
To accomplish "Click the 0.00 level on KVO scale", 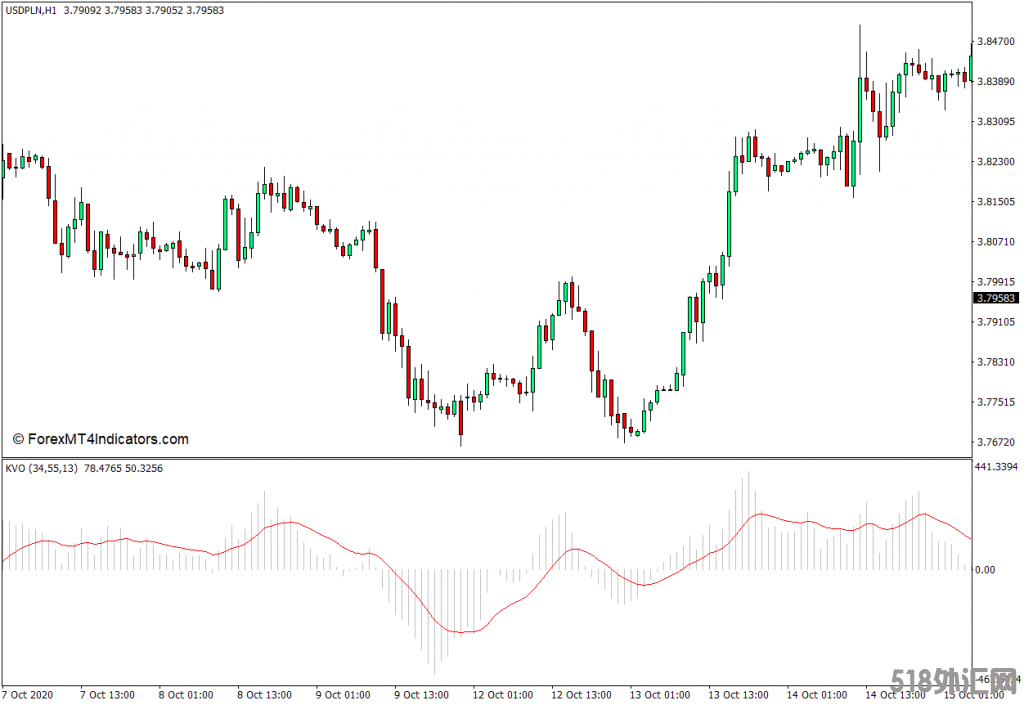I will 986,570.
